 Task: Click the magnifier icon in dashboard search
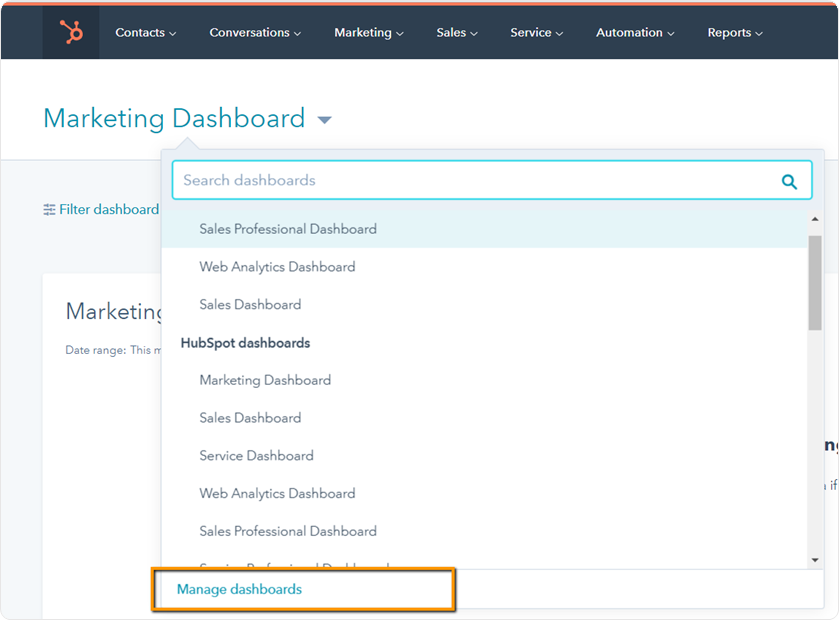(x=789, y=181)
